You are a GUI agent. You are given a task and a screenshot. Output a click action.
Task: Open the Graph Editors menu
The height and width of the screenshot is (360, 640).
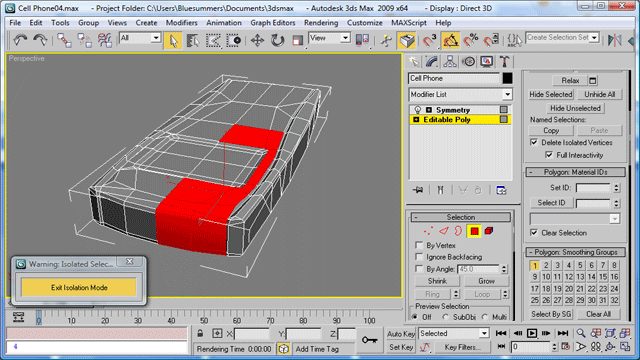pyautogui.click(x=273, y=23)
